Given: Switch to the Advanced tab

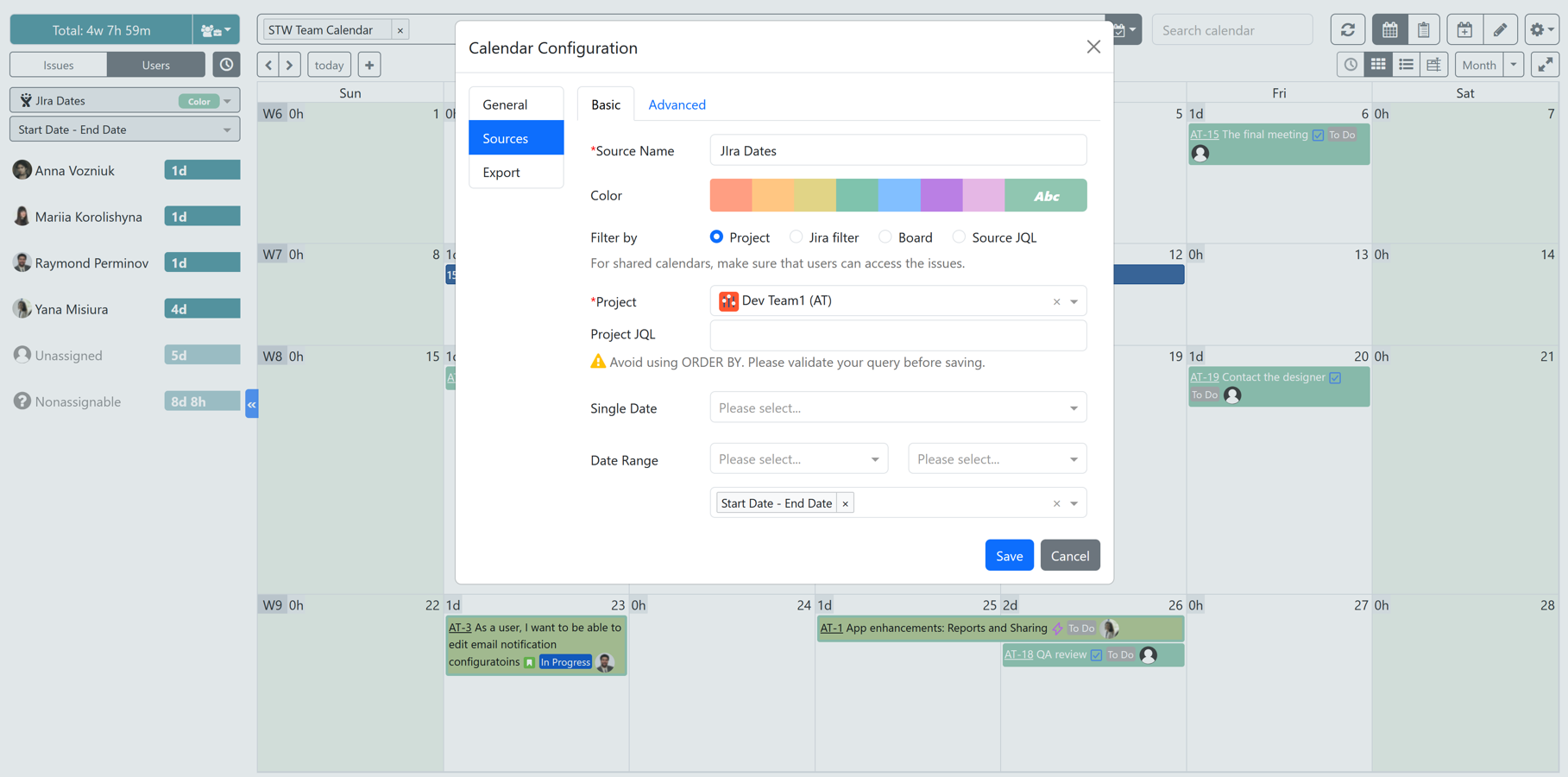Looking at the screenshot, I should point(677,104).
